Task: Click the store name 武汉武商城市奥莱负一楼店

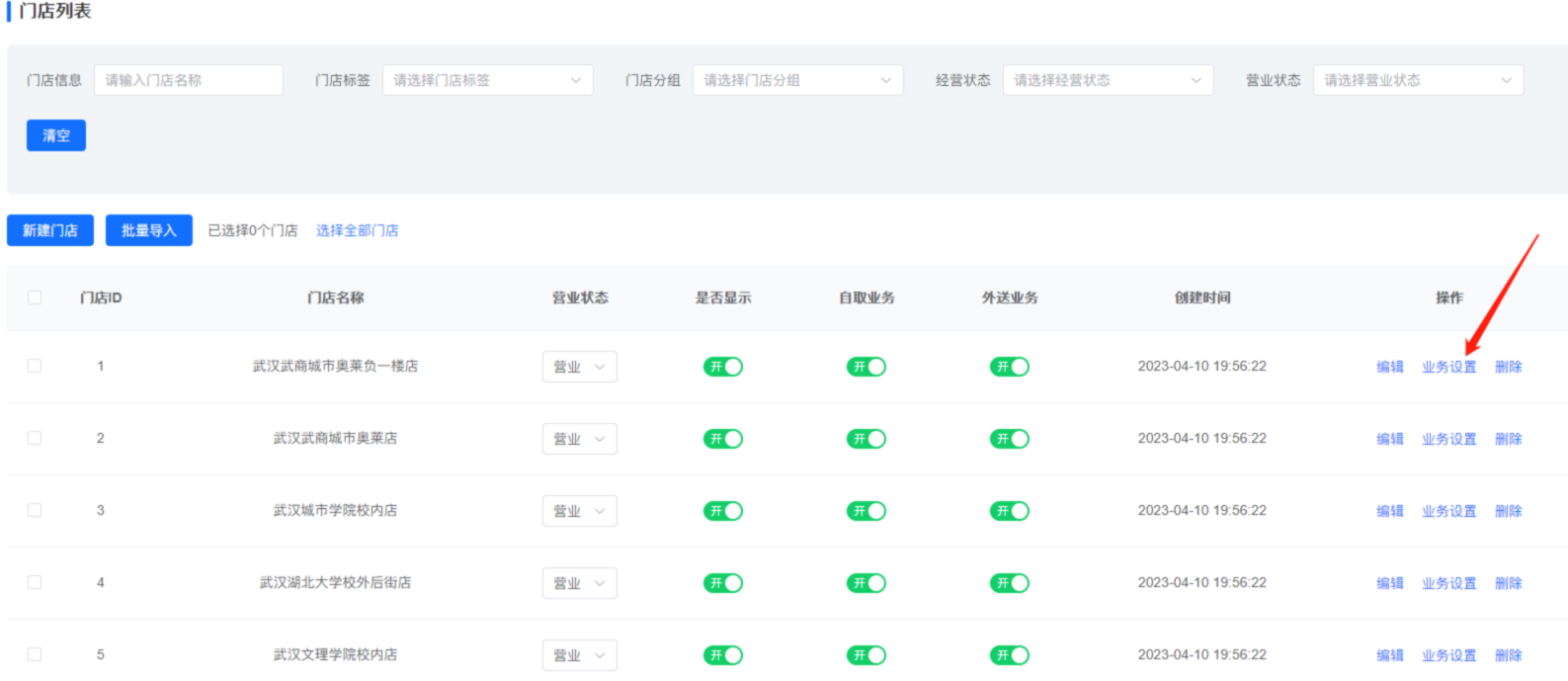Action: tap(335, 366)
